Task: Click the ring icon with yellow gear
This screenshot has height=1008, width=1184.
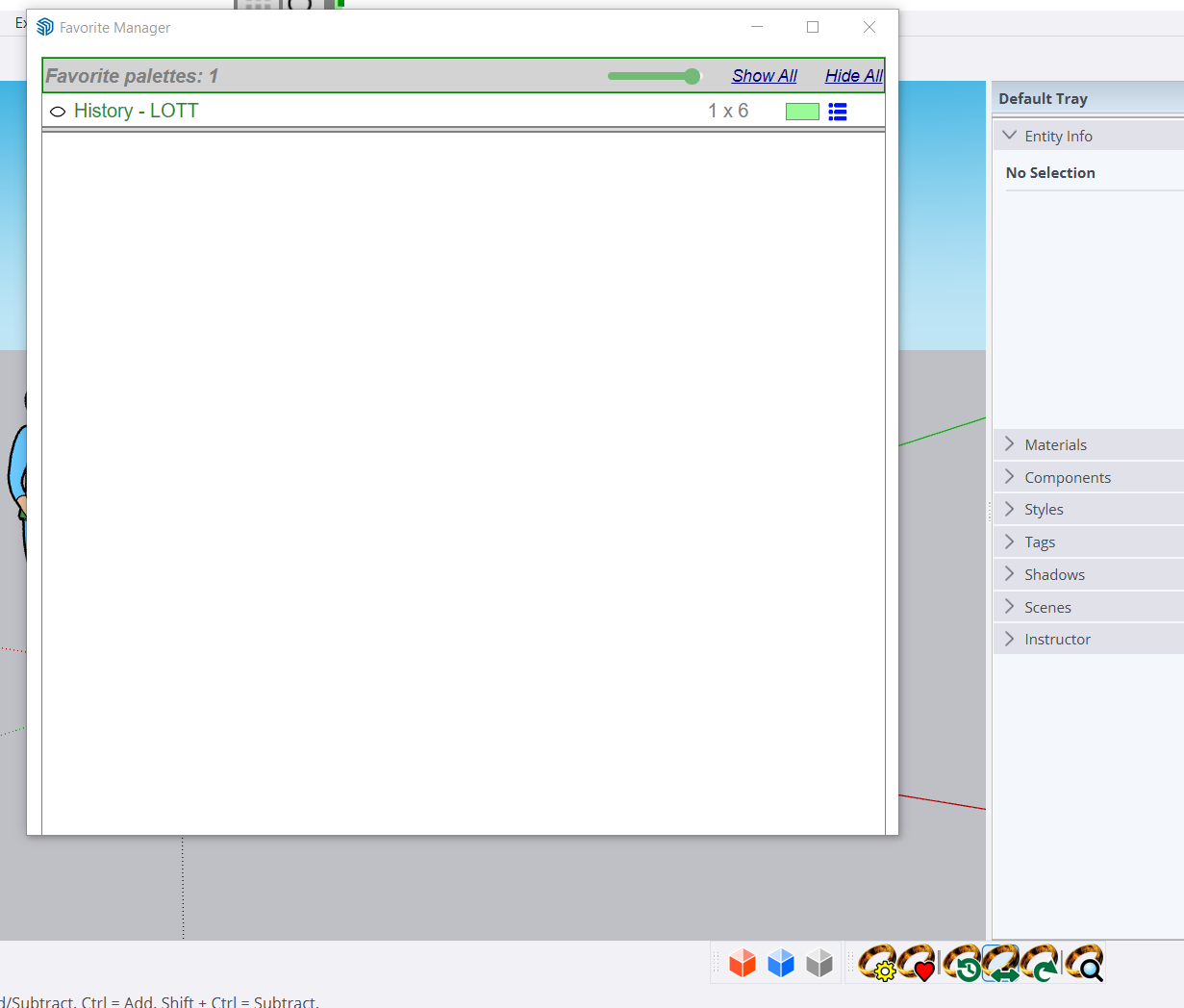Action: 877,963
